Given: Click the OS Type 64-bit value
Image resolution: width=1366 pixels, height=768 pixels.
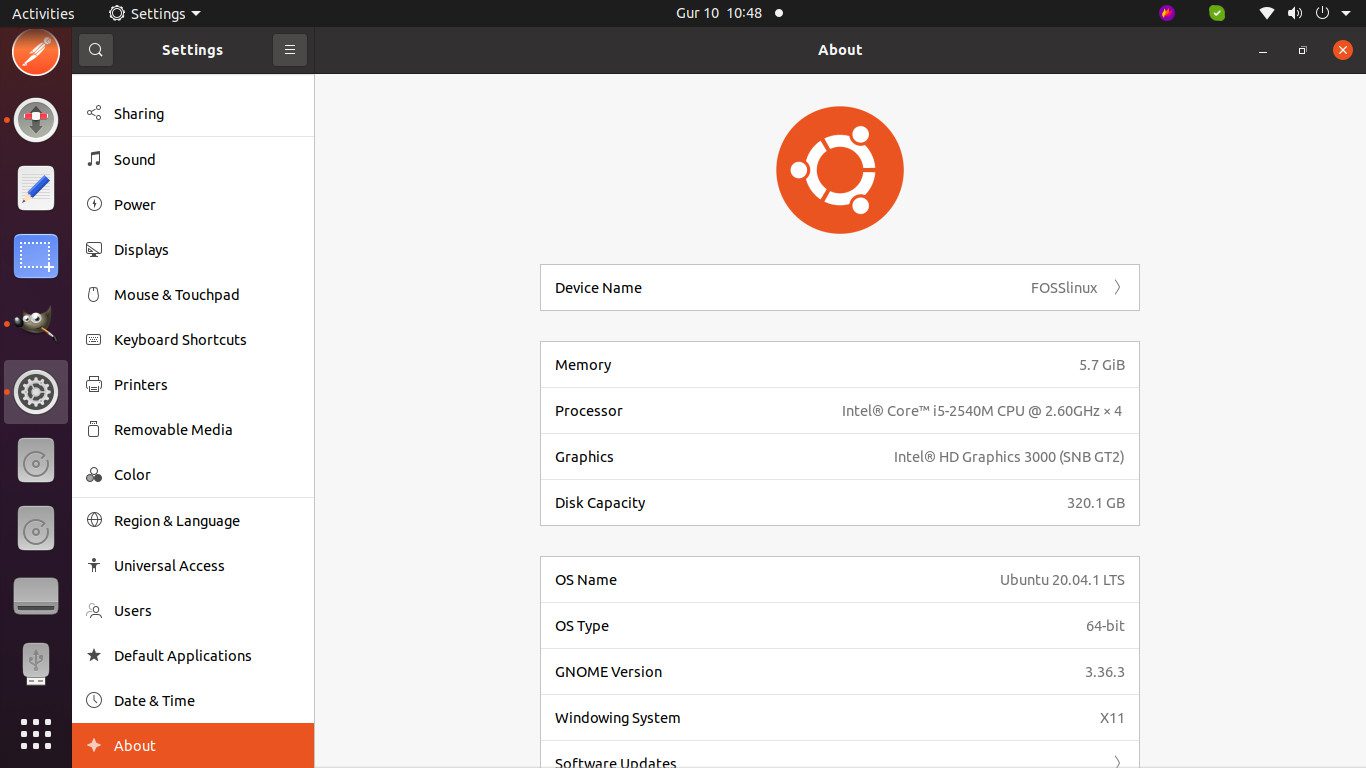Looking at the screenshot, I should [x=1105, y=626].
